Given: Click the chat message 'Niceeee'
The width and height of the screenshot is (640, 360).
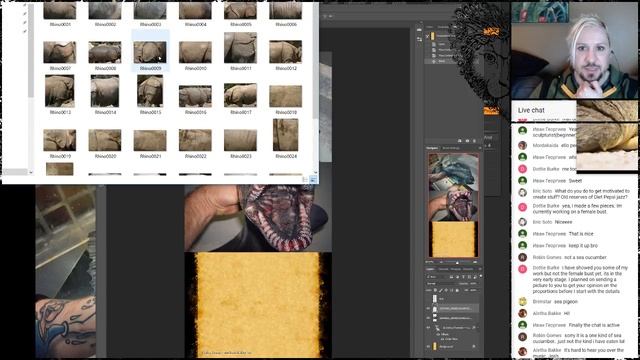Looking at the screenshot, I should (x=564, y=222).
